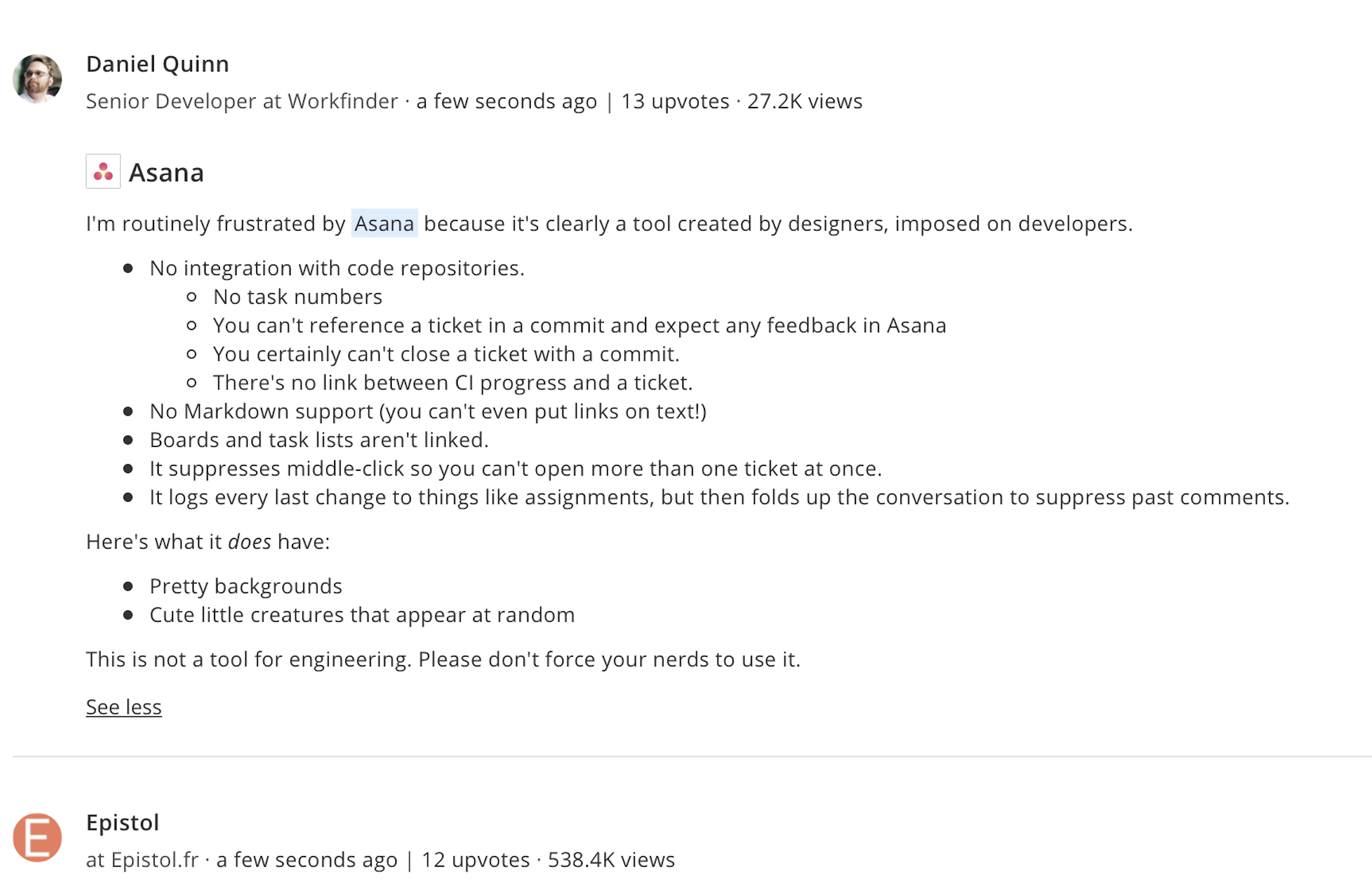Image resolution: width=1372 pixels, height=881 pixels.
Task: Click Daniel's a few seconds ago timestamp
Action: pyautogui.click(x=506, y=101)
